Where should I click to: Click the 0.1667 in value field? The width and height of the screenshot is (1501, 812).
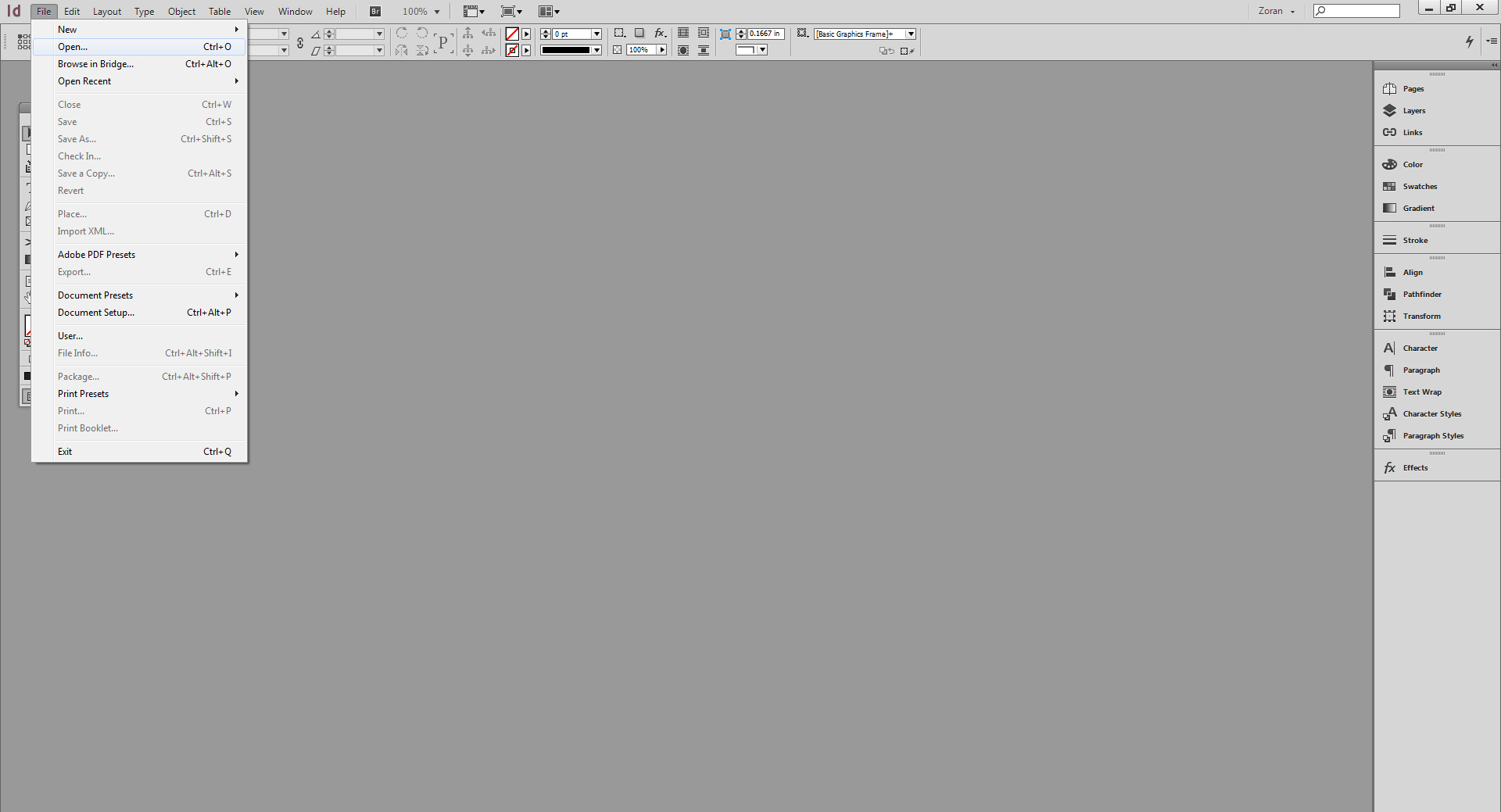pos(765,34)
